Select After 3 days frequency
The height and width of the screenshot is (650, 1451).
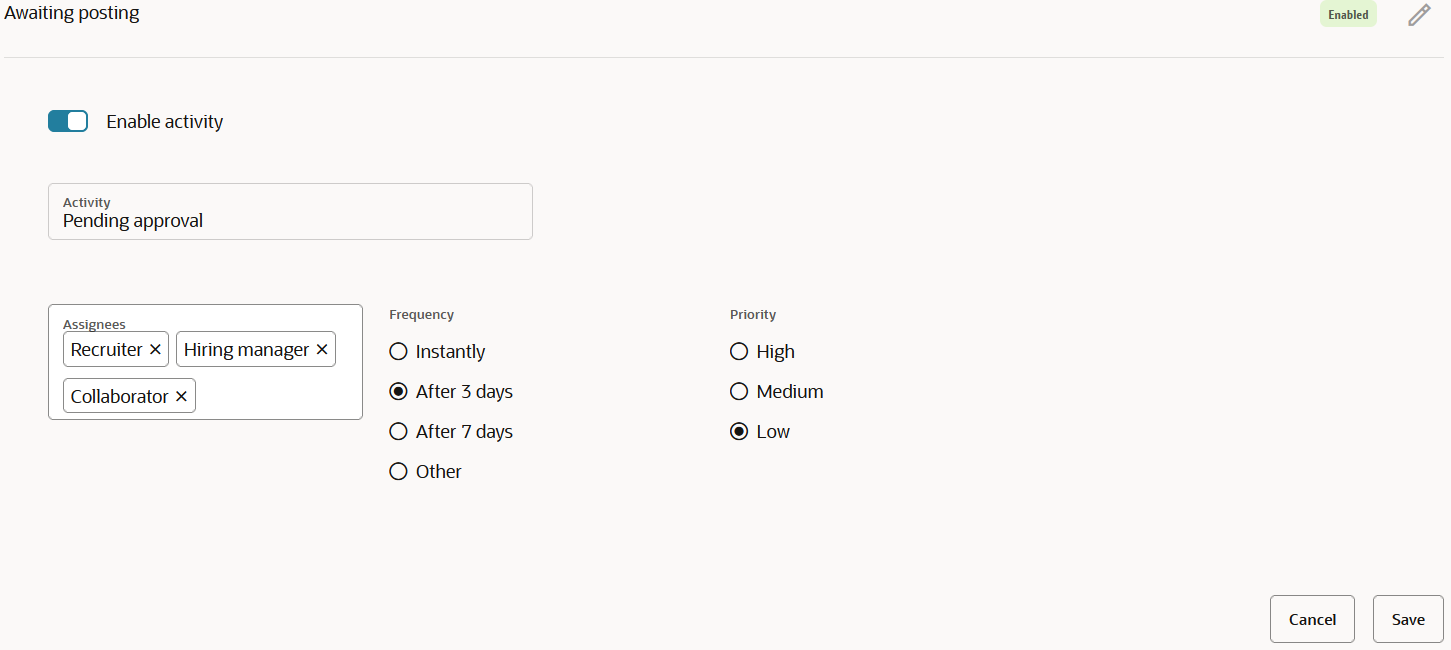pyautogui.click(x=399, y=392)
